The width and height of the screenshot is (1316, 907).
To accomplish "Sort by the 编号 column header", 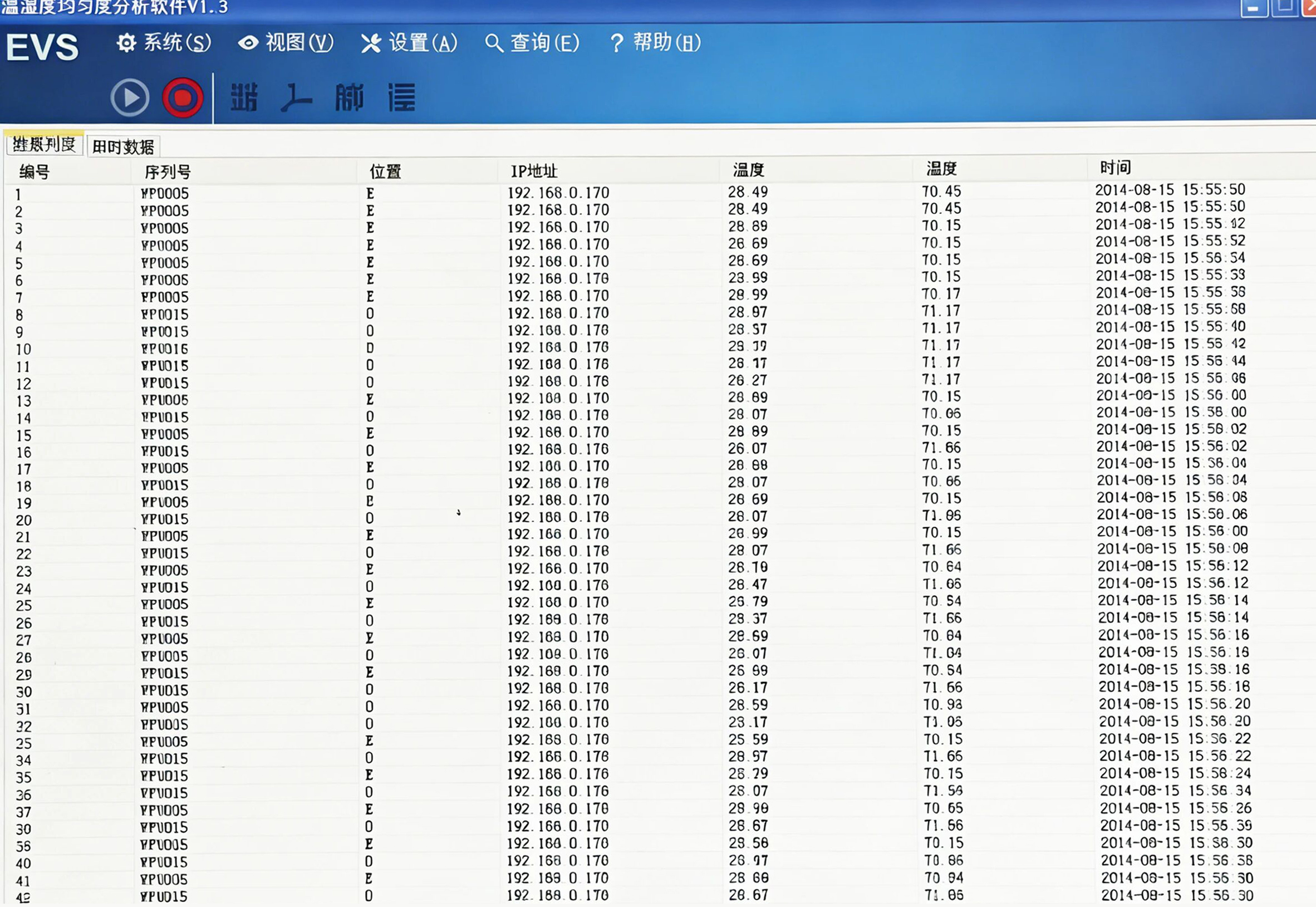I will point(35,171).
